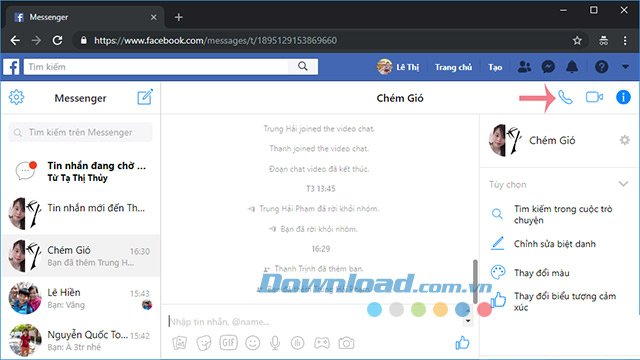Open Chém Gió group avatar in info panel

coord(505,140)
